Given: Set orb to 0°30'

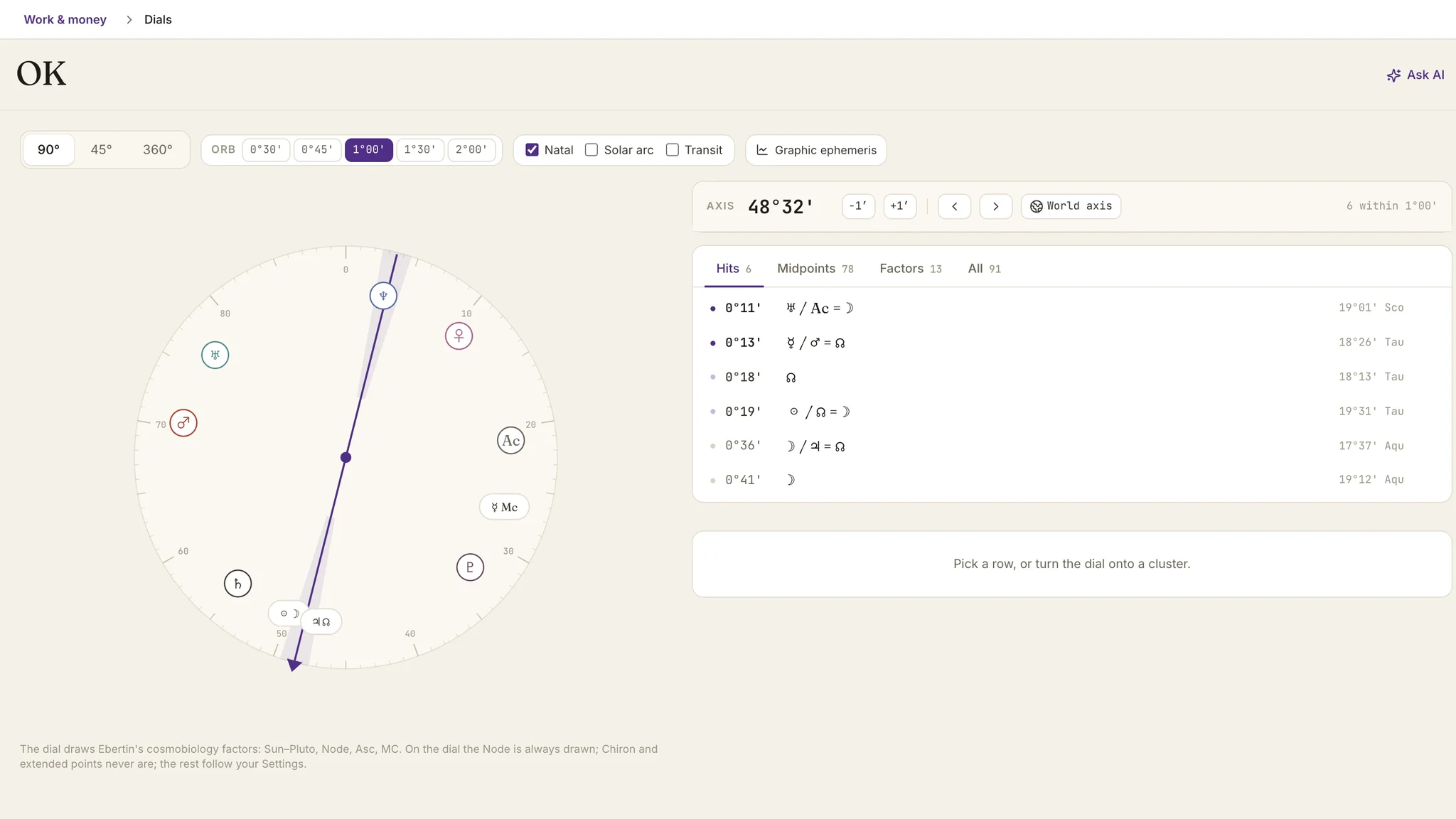Looking at the screenshot, I should 266,150.
